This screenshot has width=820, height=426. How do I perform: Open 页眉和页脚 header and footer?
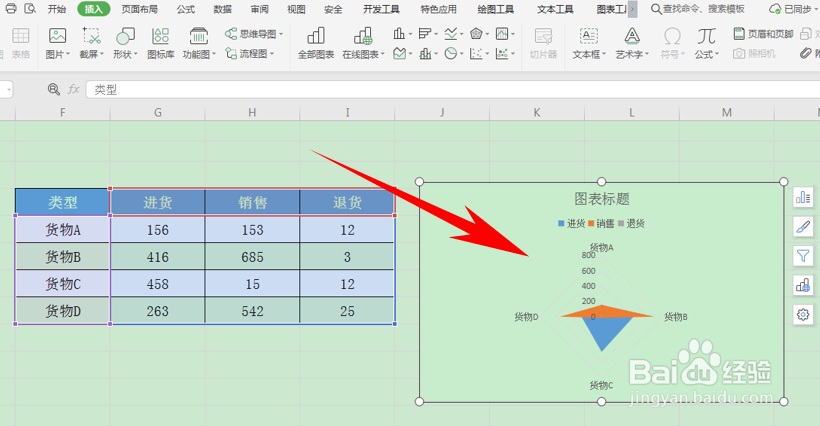(764, 34)
